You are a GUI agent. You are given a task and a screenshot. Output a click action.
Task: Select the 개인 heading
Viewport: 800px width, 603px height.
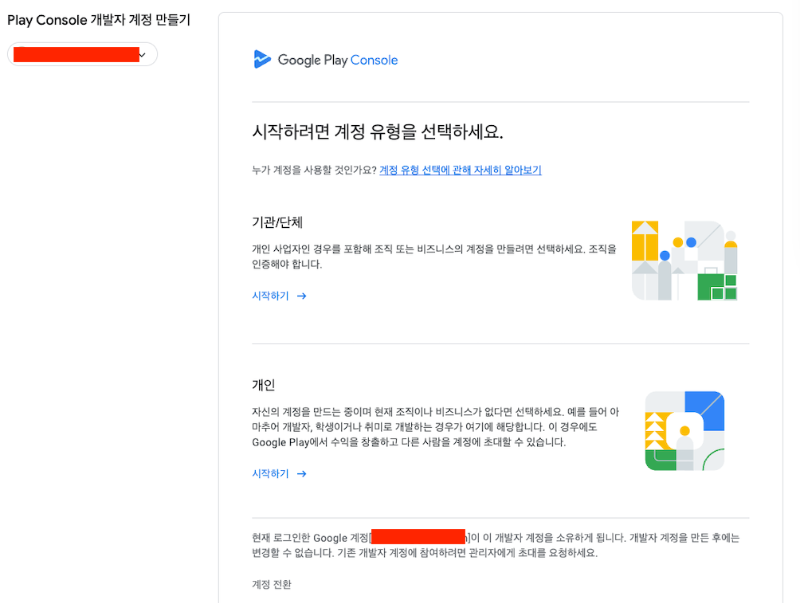[264, 385]
